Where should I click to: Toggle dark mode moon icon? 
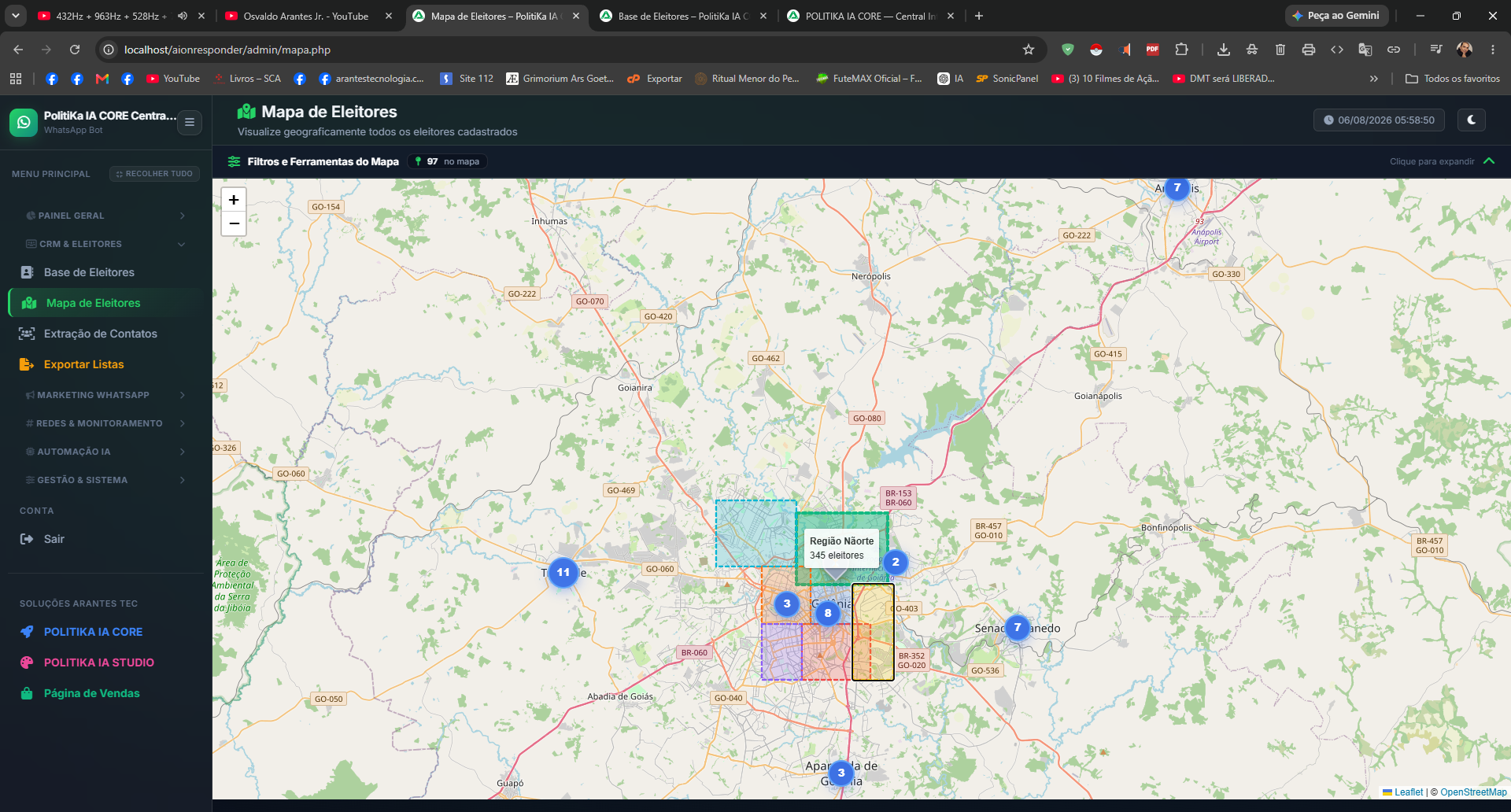(x=1471, y=120)
